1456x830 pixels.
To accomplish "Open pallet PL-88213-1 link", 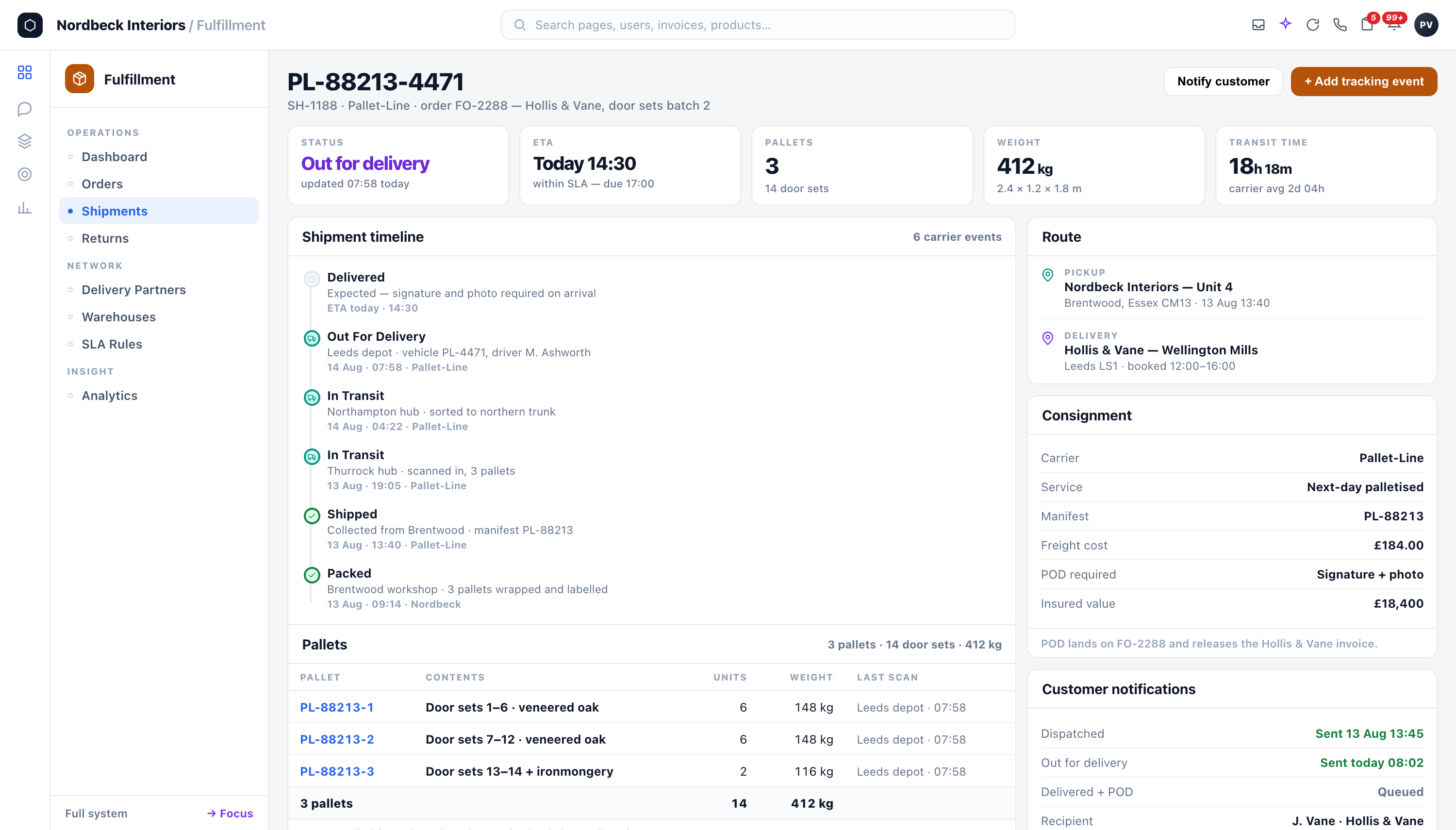I will (x=337, y=707).
